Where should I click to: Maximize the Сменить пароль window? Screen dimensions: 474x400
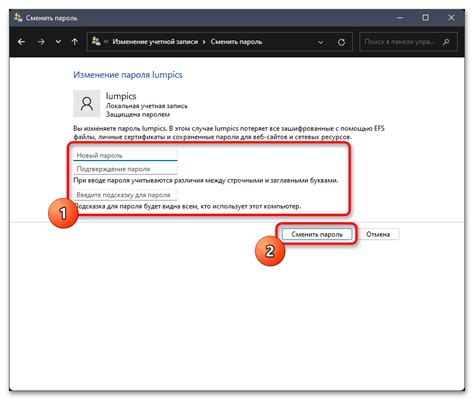click(425, 17)
